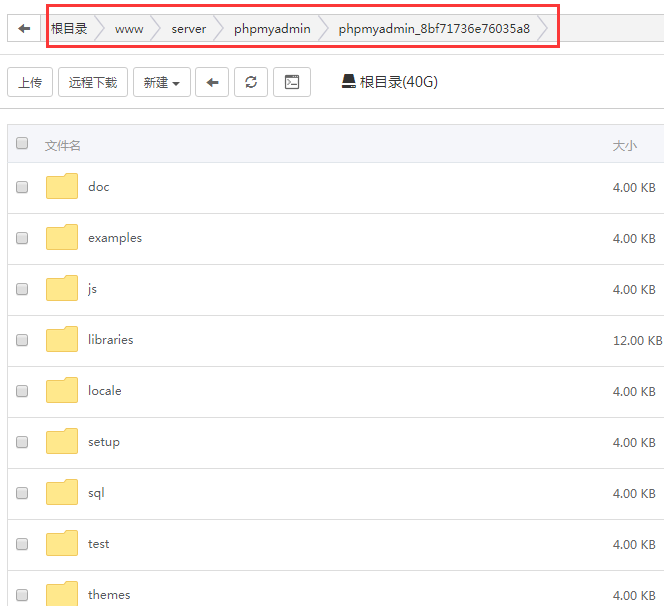Click the disk icon beside 根目录(40G)
Viewport: 664px width, 606px height.
pyautogui.click(x=349, y=81)
